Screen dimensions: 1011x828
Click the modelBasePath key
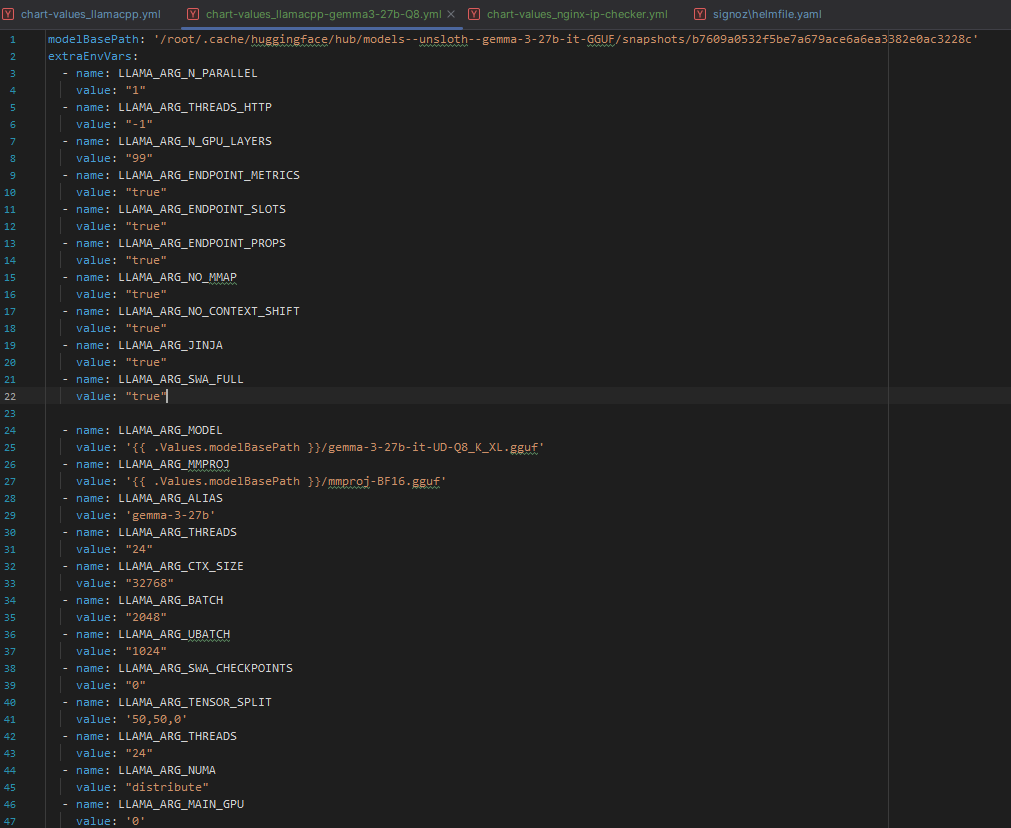tap(93, 39)
